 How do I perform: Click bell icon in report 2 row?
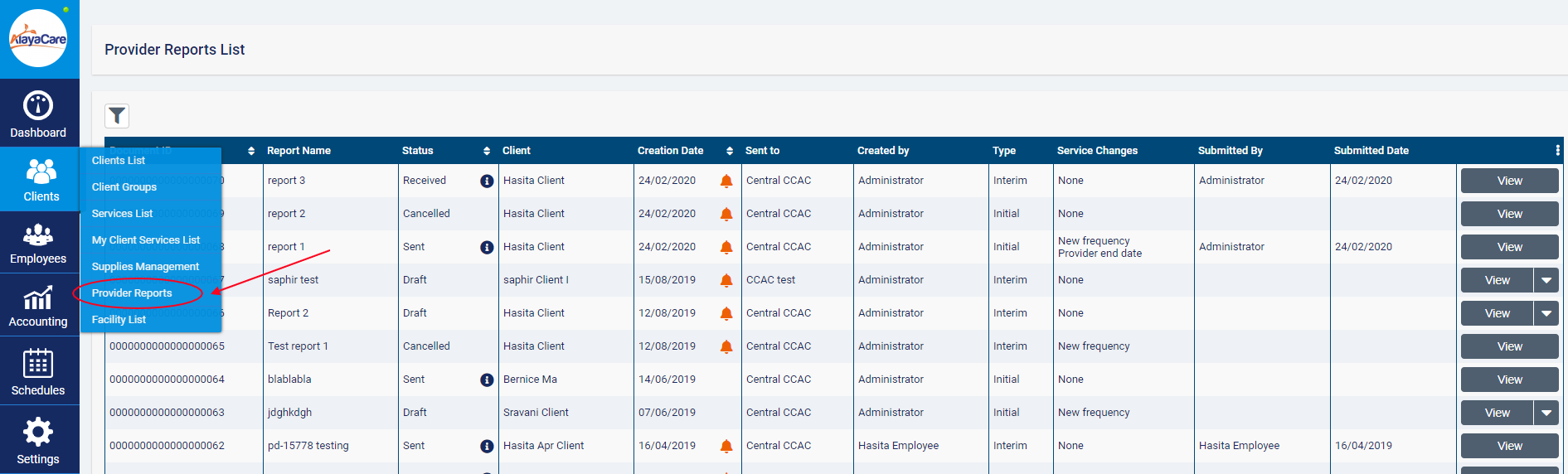(x=726, y=214)
